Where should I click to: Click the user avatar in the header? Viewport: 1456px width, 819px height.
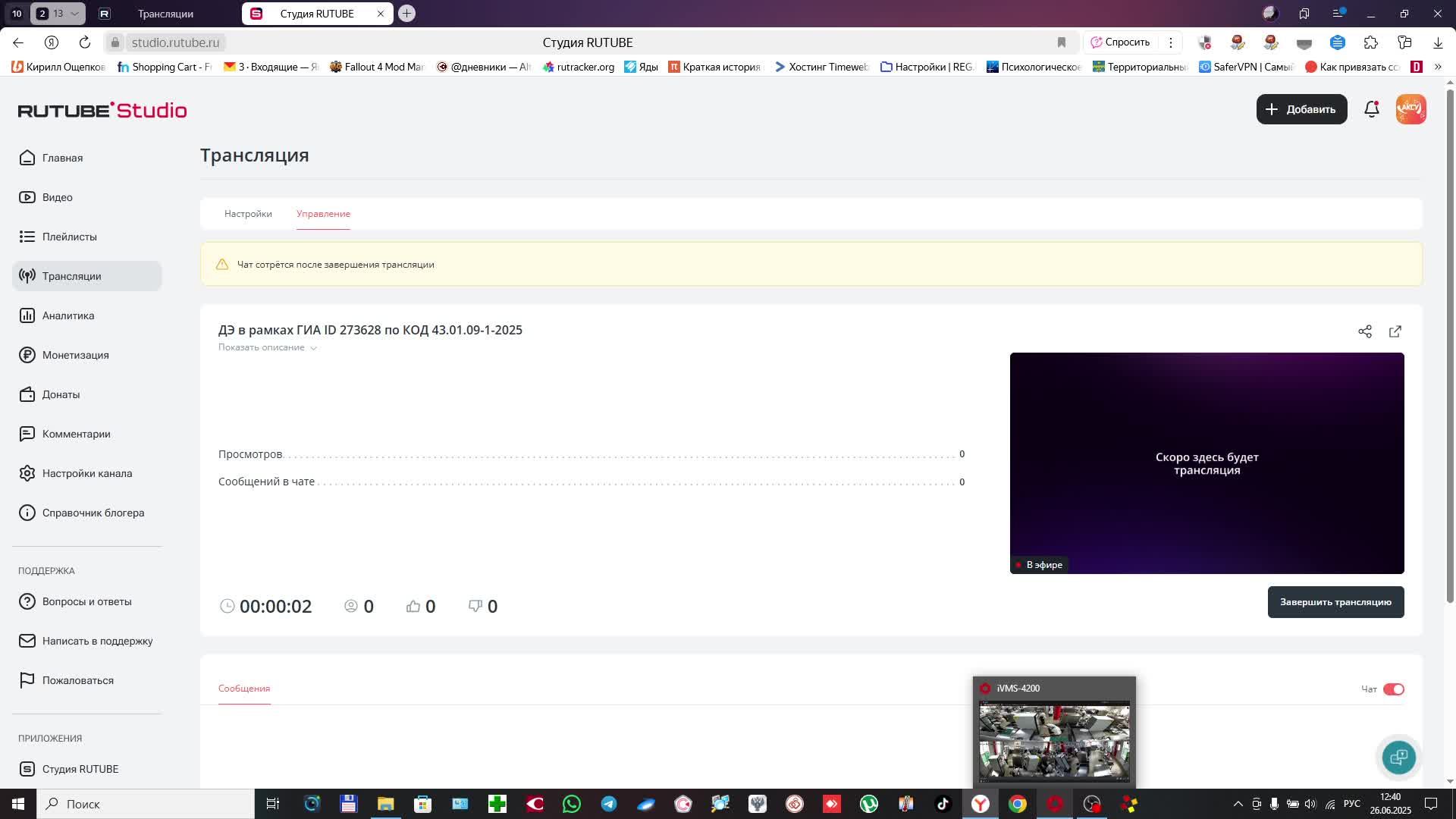coord(1410,109)
